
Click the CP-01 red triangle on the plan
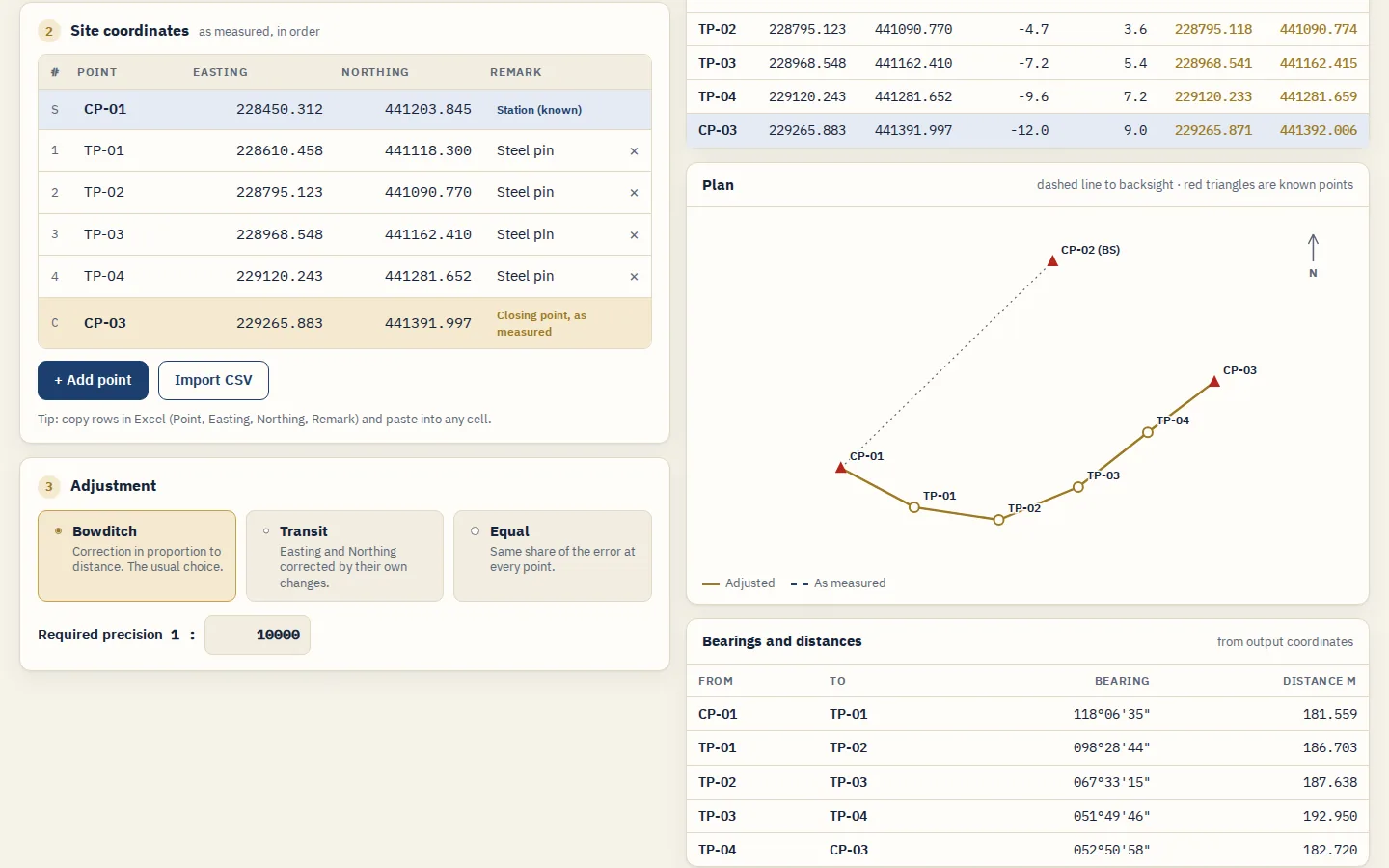tap(841, 467)
